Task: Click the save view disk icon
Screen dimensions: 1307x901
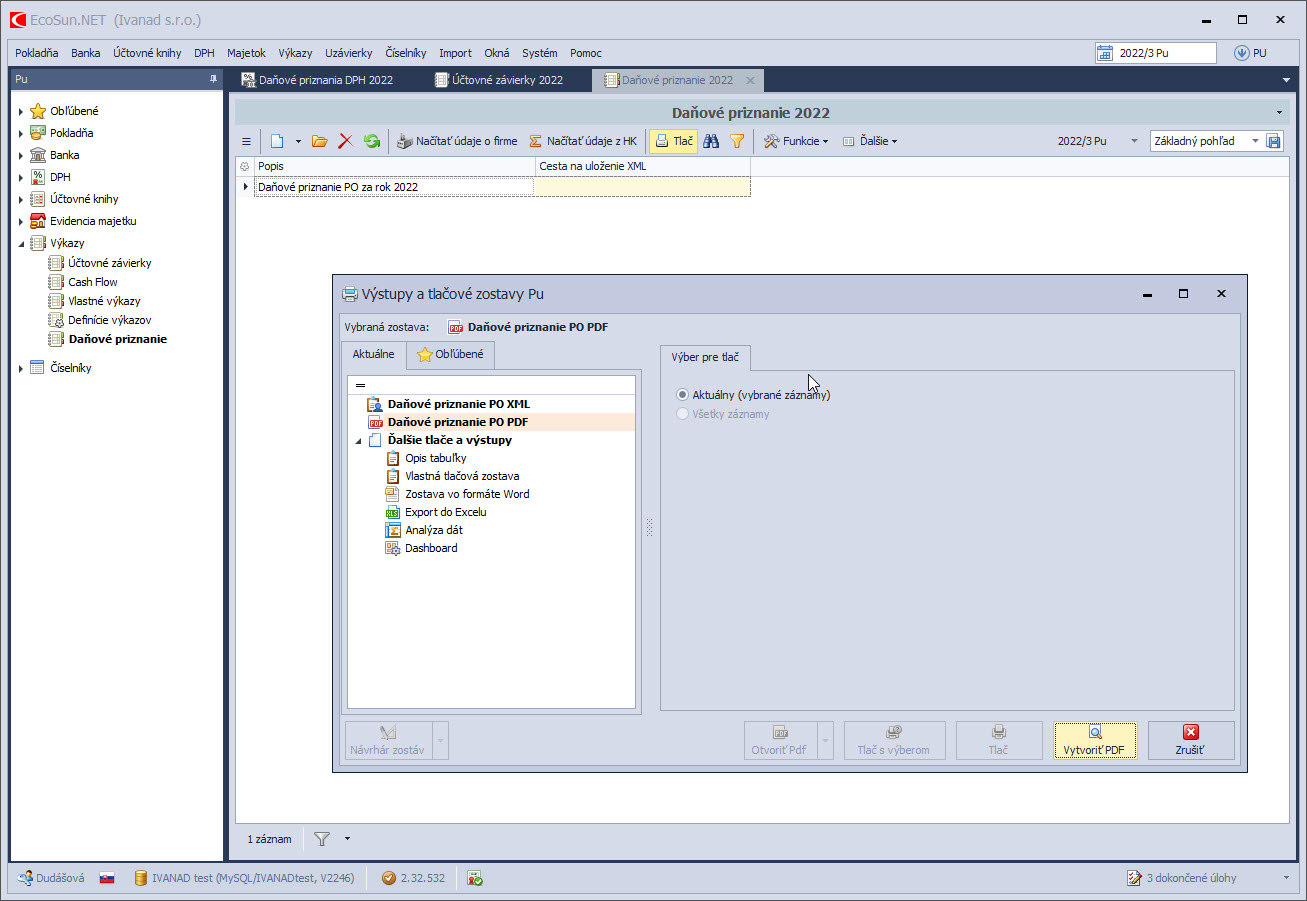Action: tap(1274, 142)
